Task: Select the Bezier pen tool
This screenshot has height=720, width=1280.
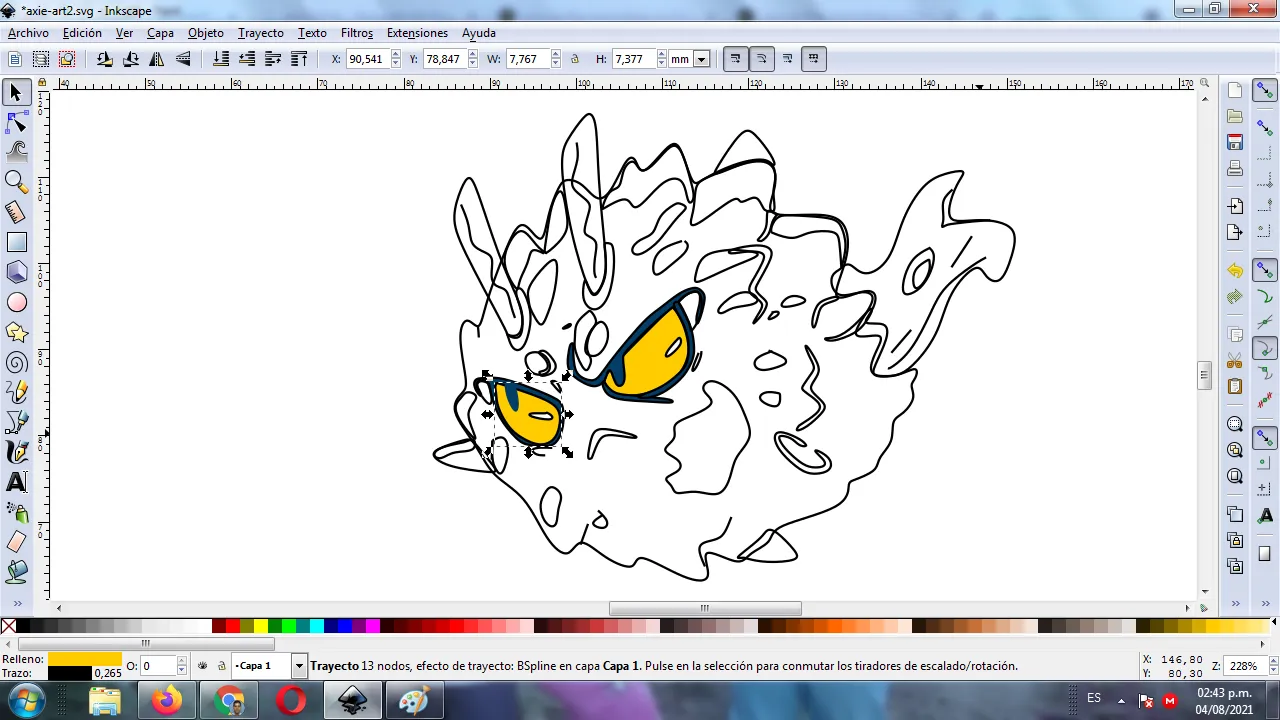Action: [x=16, y=422]
